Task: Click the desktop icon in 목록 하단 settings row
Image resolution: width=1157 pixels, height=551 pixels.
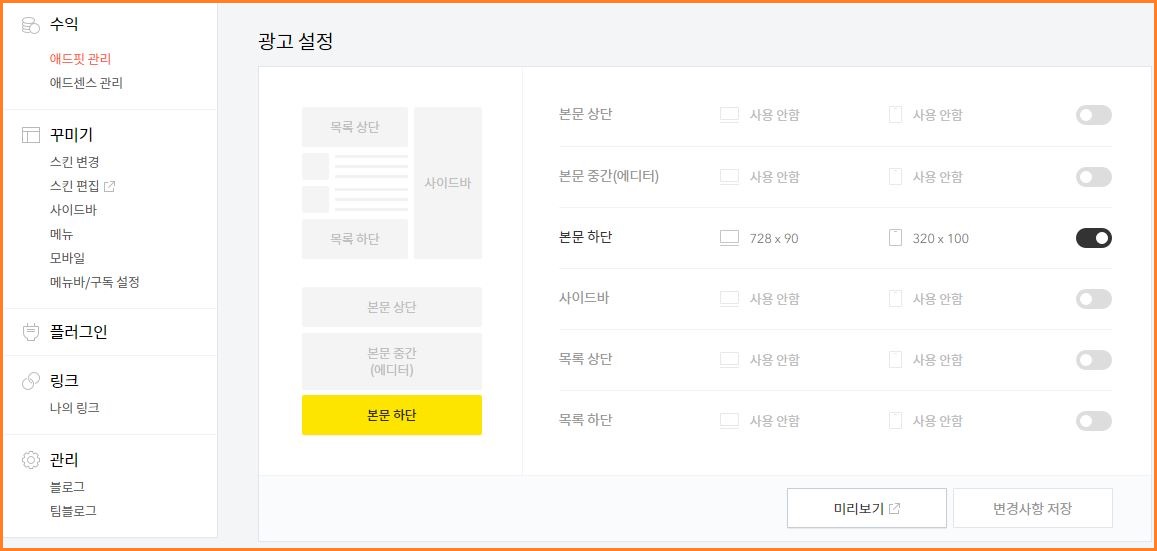Action: [729, 421]
